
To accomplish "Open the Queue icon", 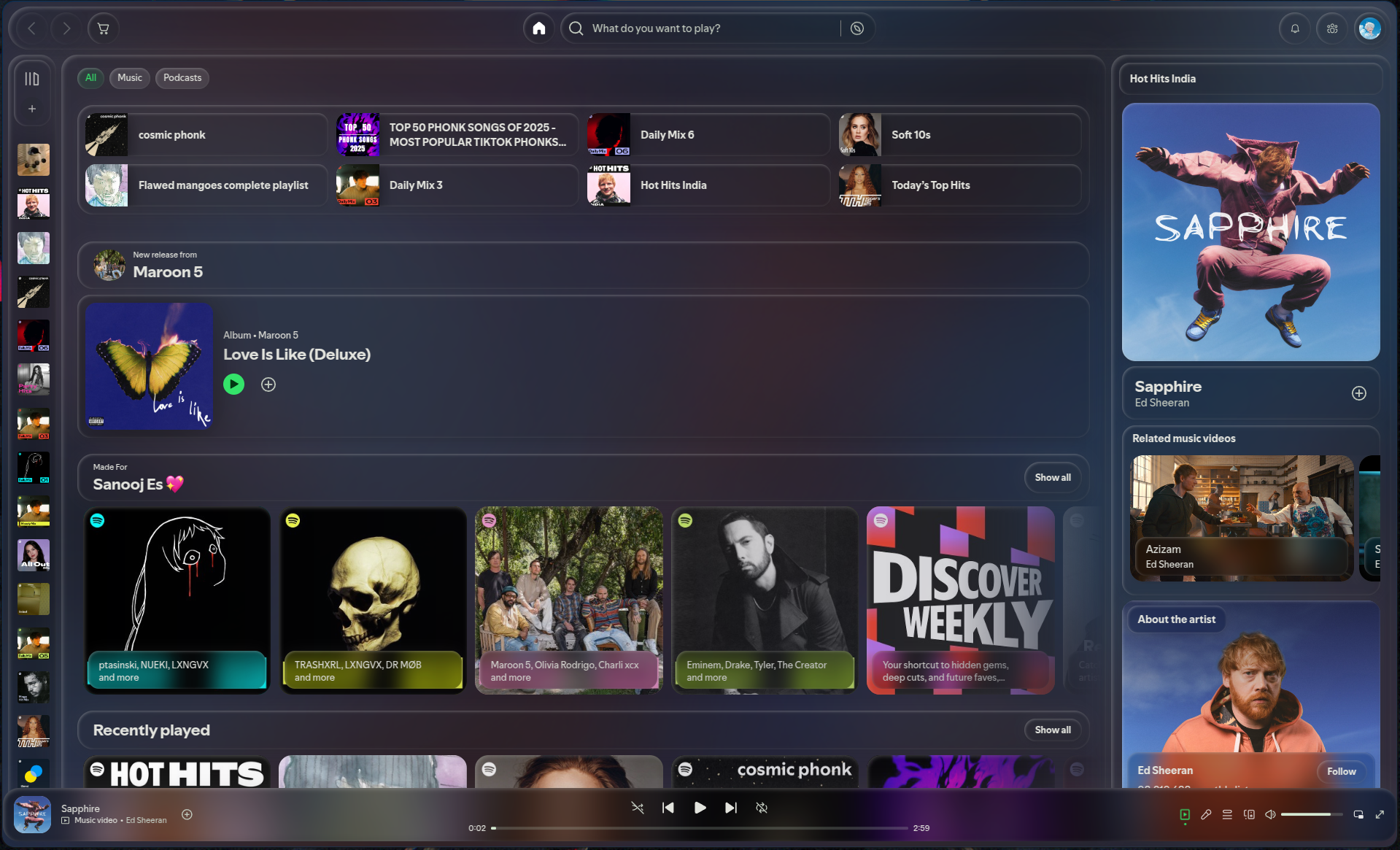I will [1227, 814].
